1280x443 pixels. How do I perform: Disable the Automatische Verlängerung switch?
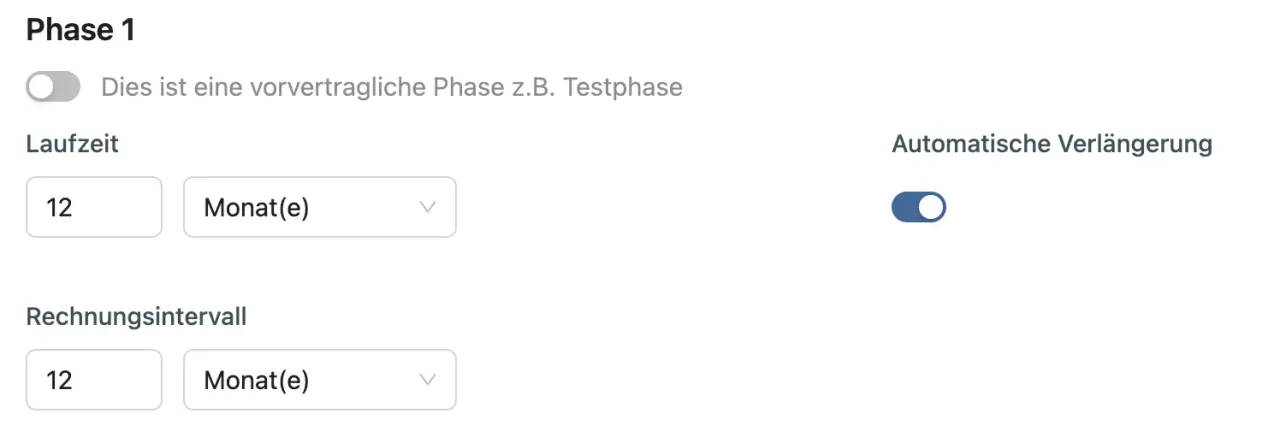coord(918,207)
